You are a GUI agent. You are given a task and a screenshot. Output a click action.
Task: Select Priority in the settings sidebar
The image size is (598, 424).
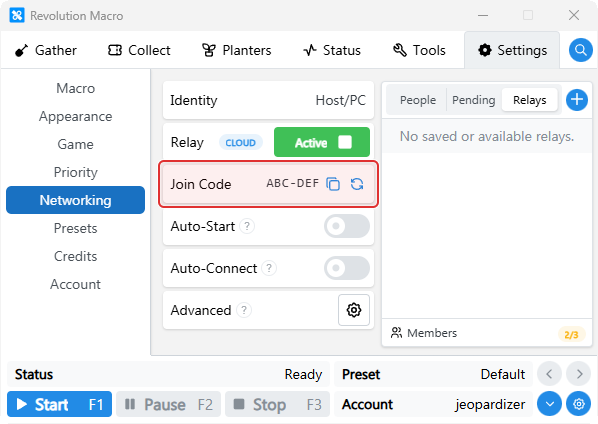[76, 172]
